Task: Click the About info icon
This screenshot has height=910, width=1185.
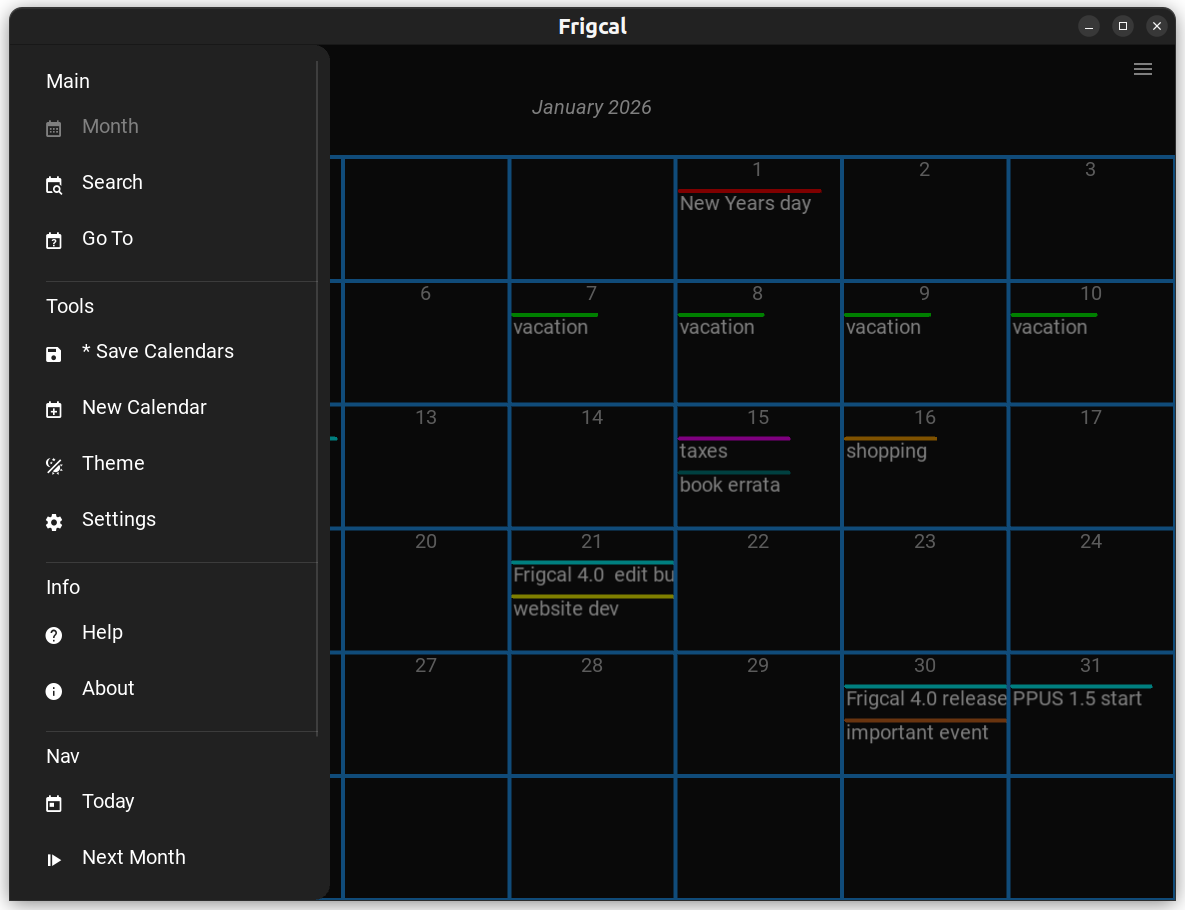Action: coord(54,691)
